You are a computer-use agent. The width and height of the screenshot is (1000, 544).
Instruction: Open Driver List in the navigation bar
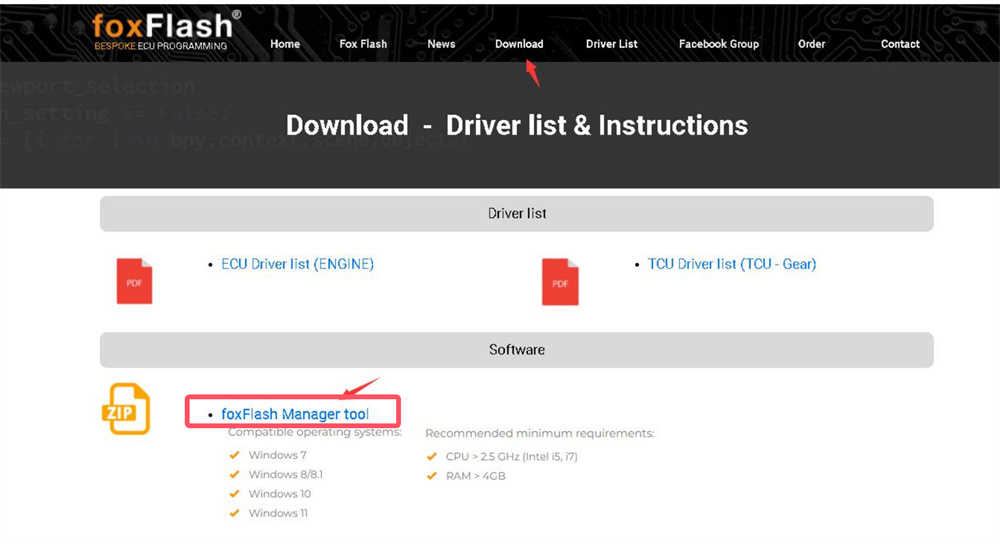612,44
